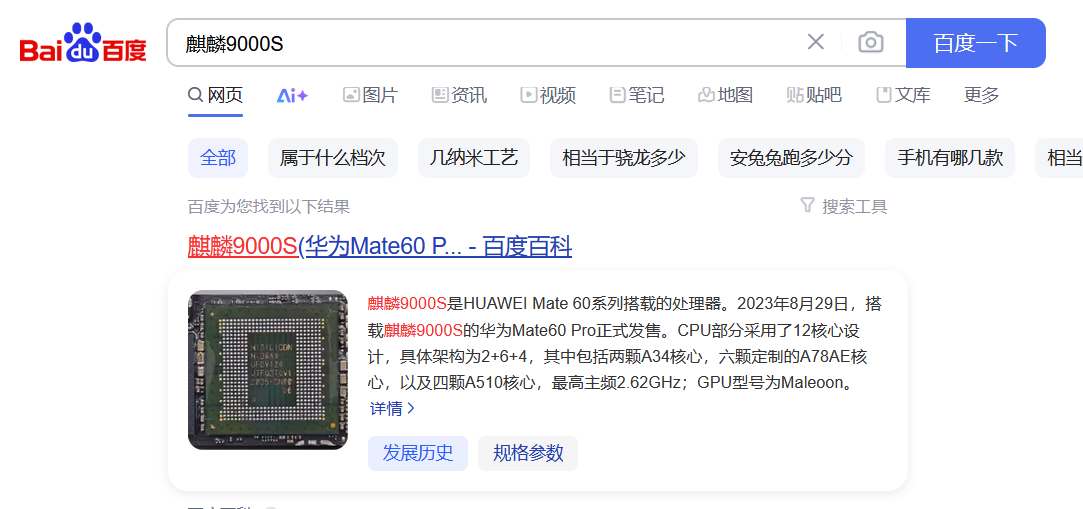The width and height of the screenshot is (1083, 509).
Task: Open the 笔记 tab
Action: (x=637, y=95)
